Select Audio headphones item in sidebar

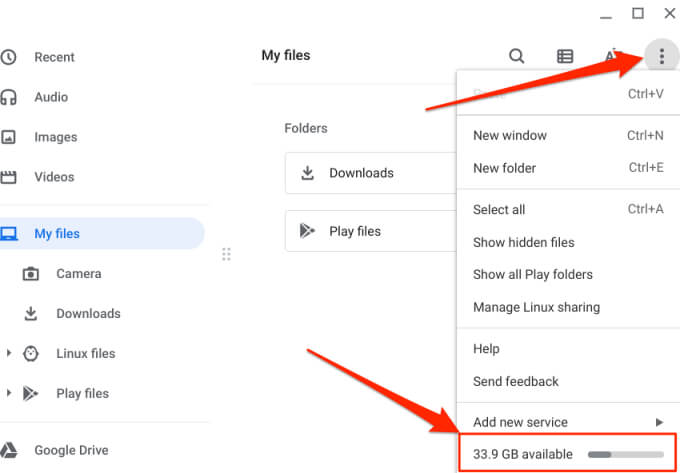click(51, 97)
